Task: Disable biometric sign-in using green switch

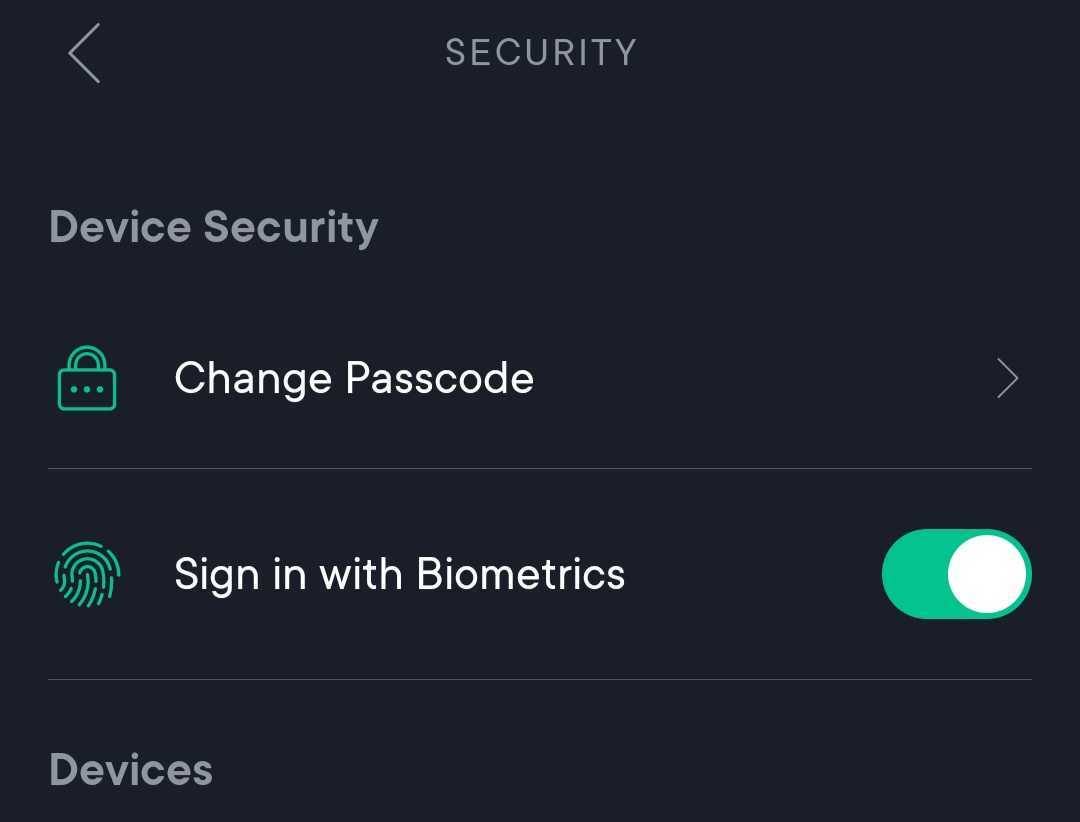Action: [x=957, y=574]
